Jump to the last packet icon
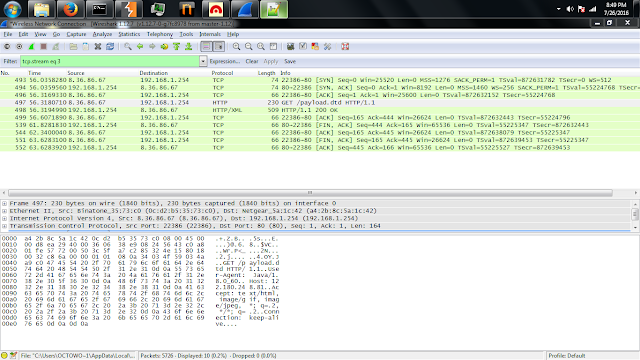This screenshot has height=360, width=640. click(x=189, y=47)
